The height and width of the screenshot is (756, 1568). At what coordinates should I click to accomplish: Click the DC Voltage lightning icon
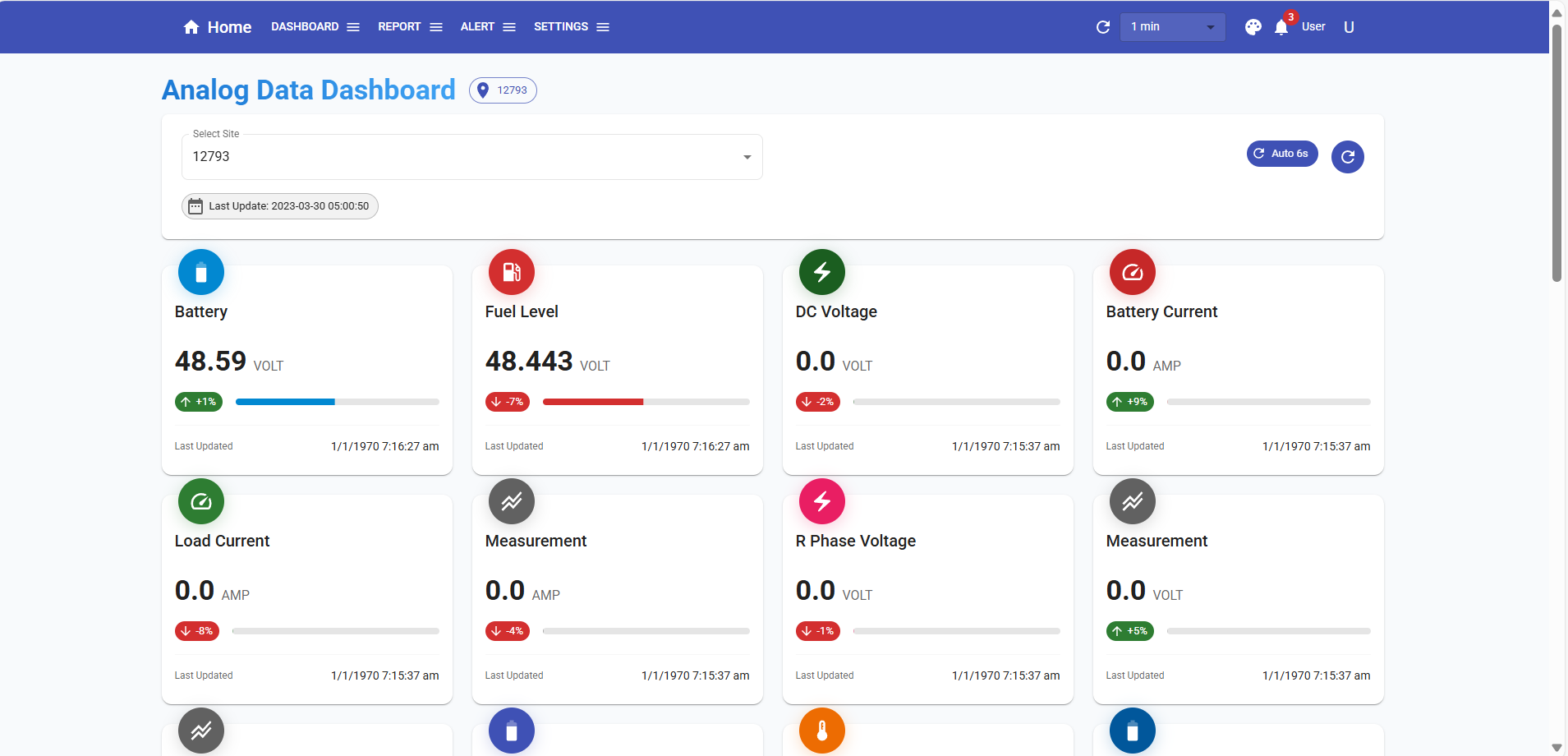[822, 272]
